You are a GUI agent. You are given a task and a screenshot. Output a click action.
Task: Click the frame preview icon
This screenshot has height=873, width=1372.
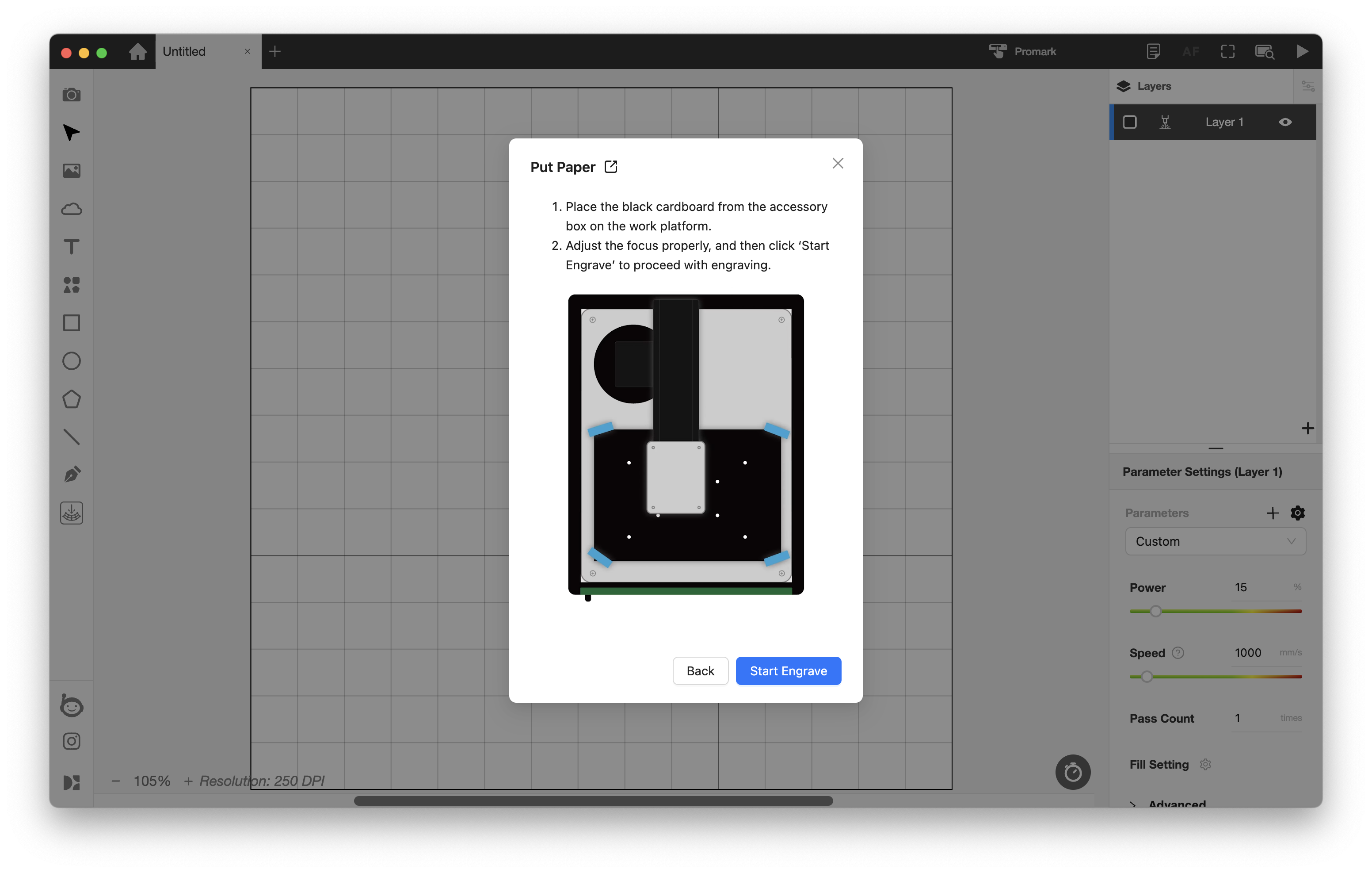pyautogui.click(x=1228, y=51)
